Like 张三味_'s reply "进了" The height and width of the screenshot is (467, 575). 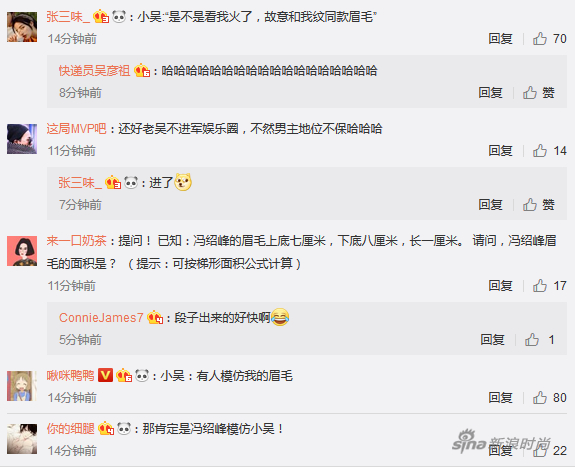[x=530, y=204]
